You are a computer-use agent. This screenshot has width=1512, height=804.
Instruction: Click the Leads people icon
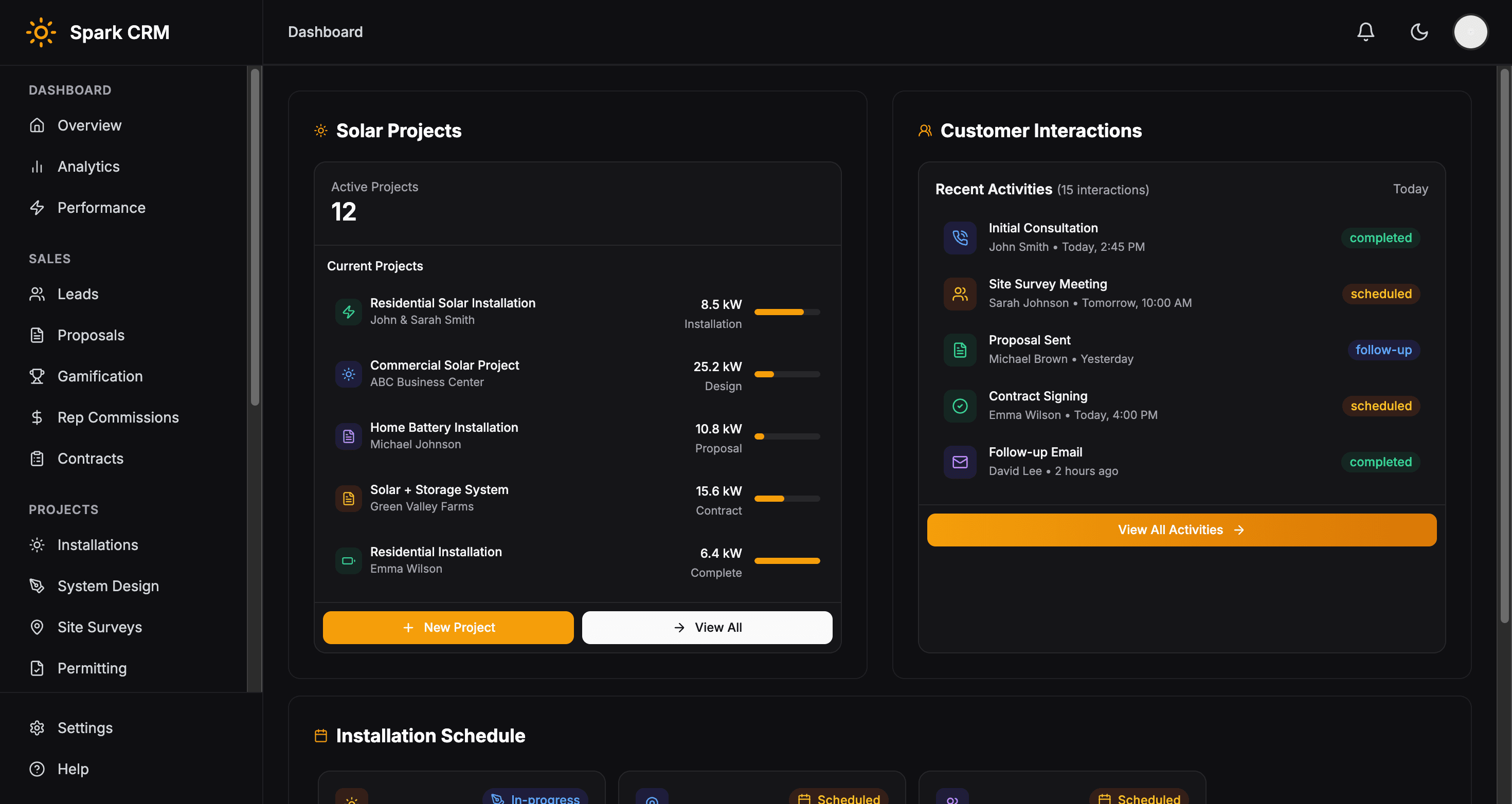(x=37, y=294)
